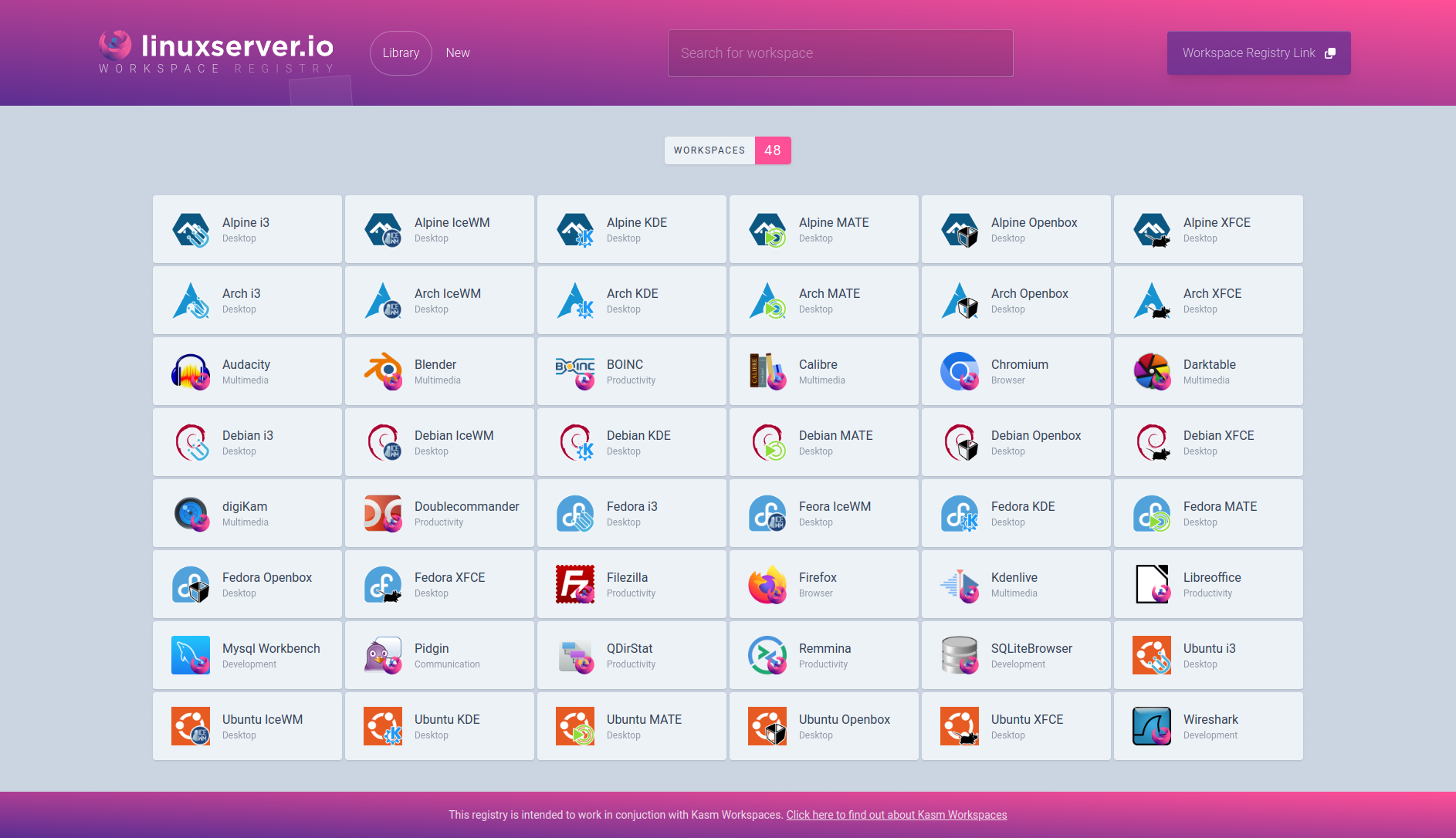Click the linuxserver.io logo
Image resolution: width=1456 pixels, height=838 pixels.
coord(217,52)
